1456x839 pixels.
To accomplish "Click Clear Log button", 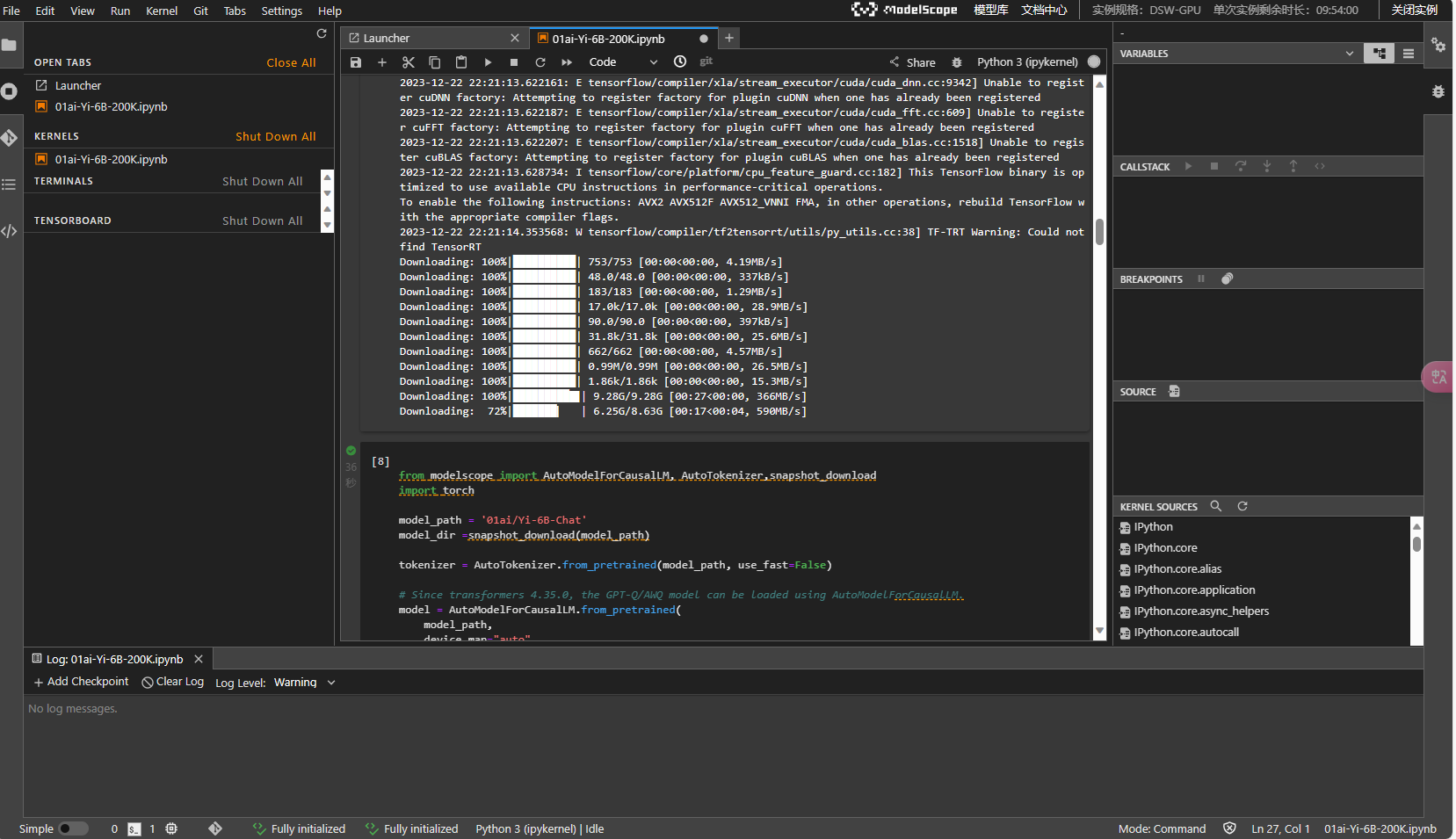I will [173, 682].
